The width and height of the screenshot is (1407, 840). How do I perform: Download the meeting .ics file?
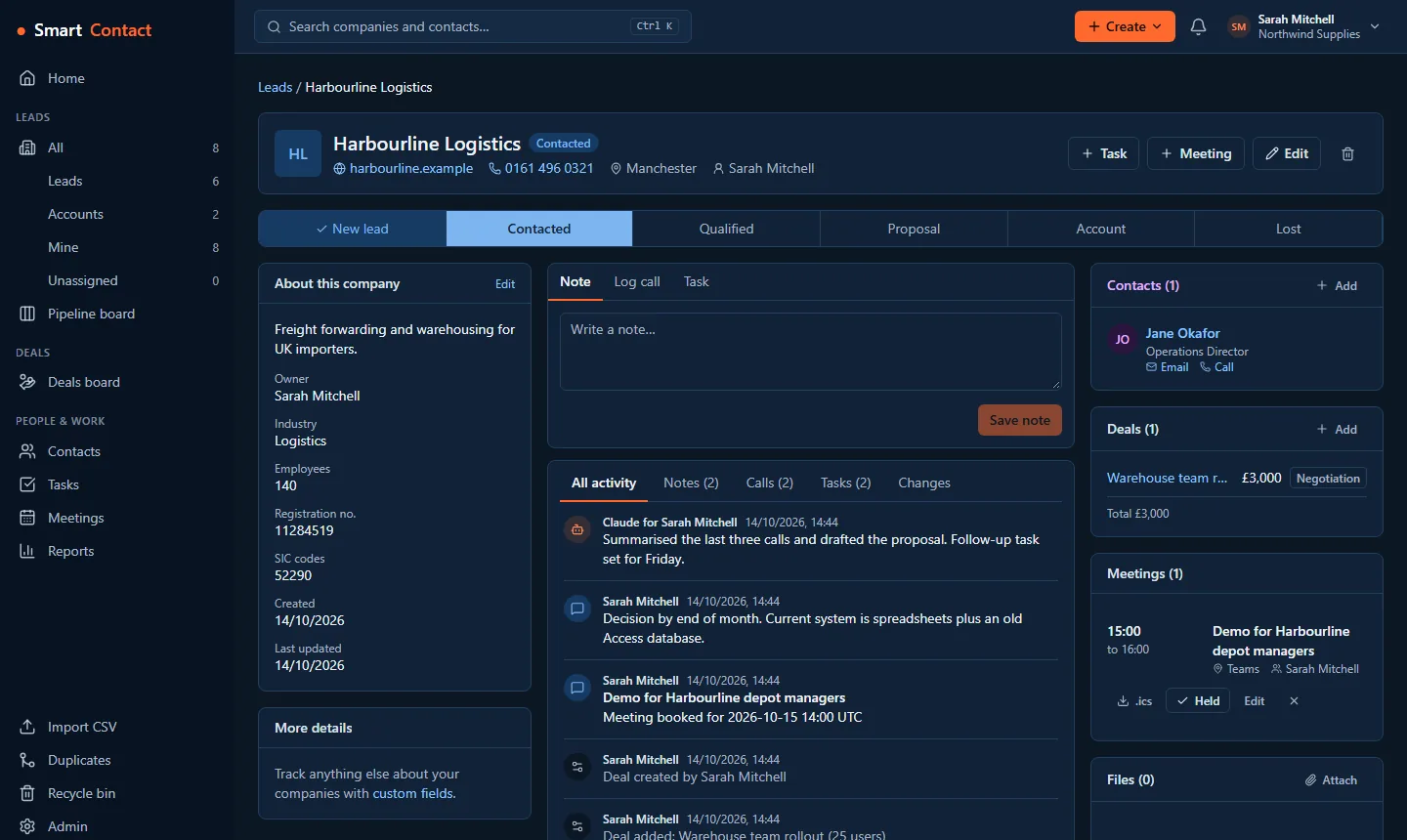1135,701
